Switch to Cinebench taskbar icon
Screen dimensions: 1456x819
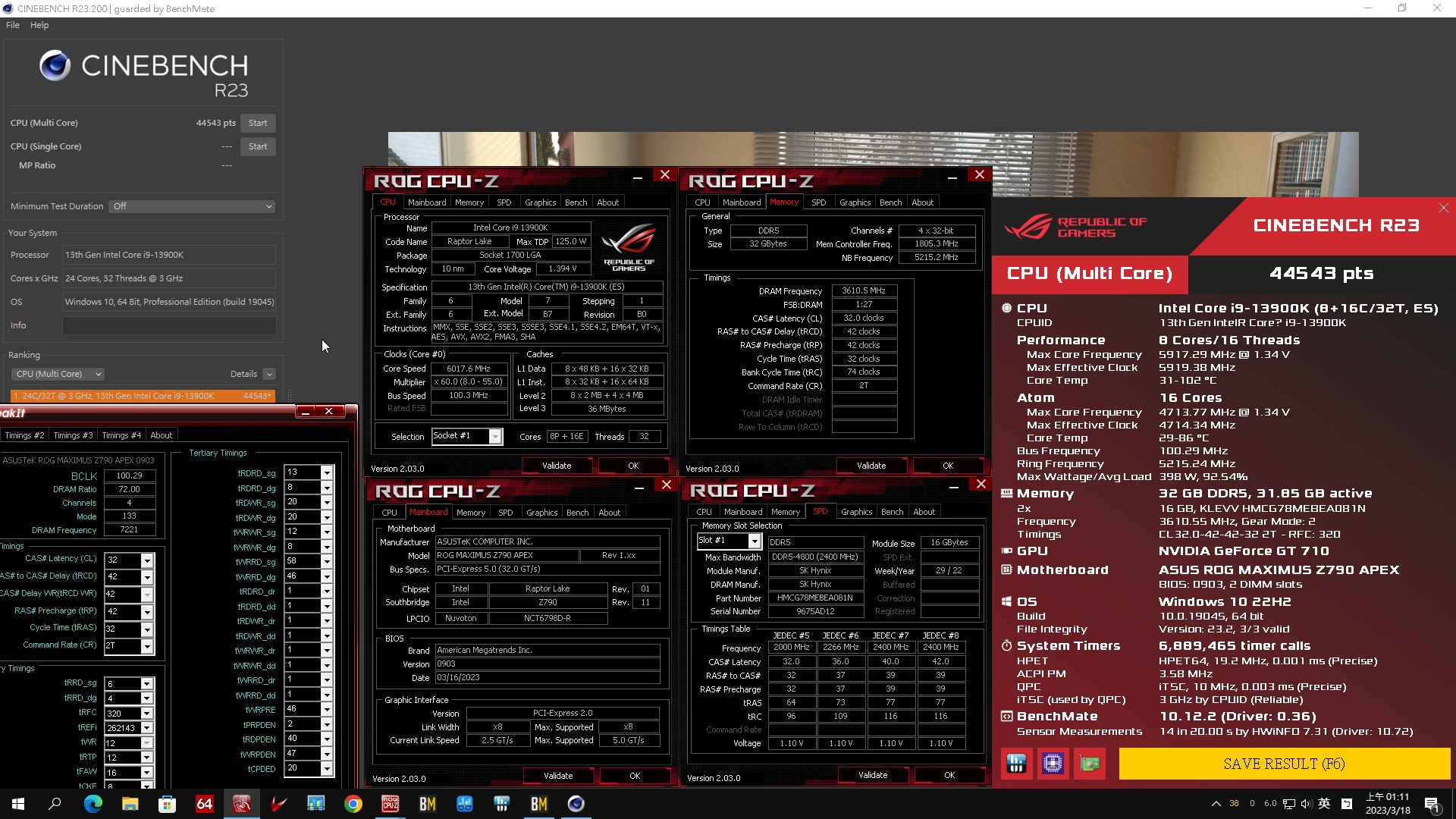(x=576, y=804)
